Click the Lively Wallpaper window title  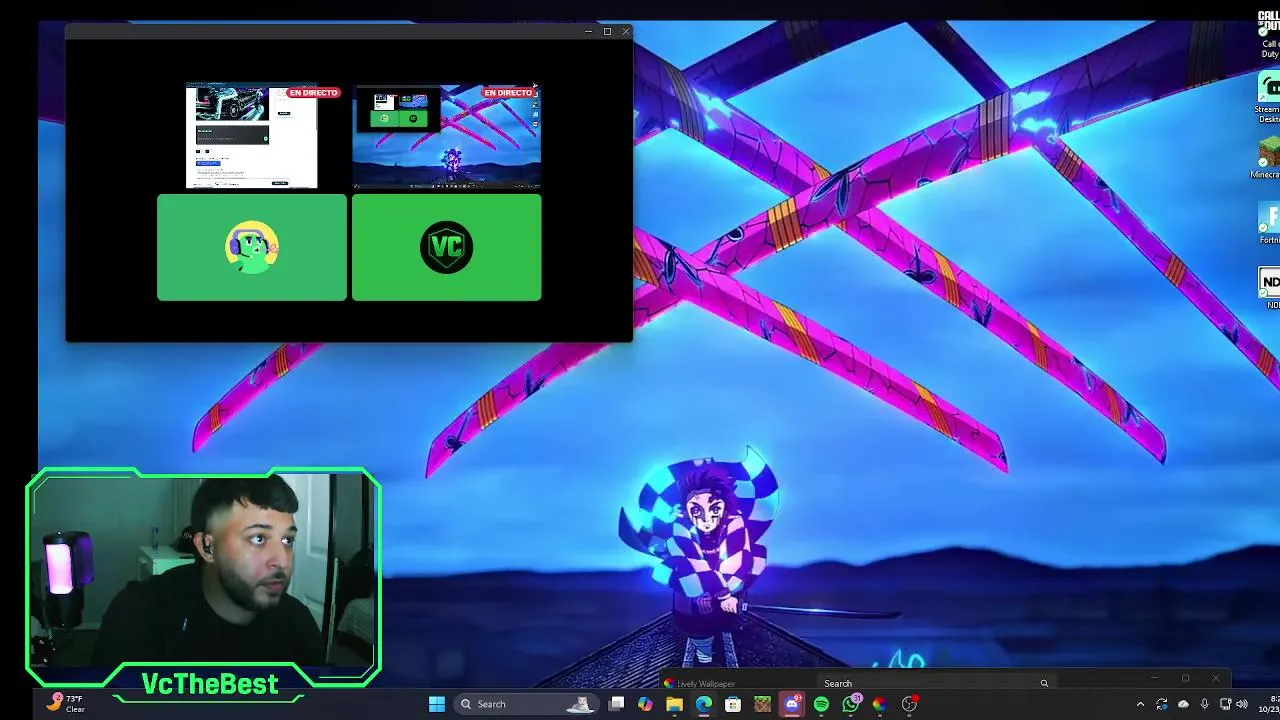coord(706,684)
